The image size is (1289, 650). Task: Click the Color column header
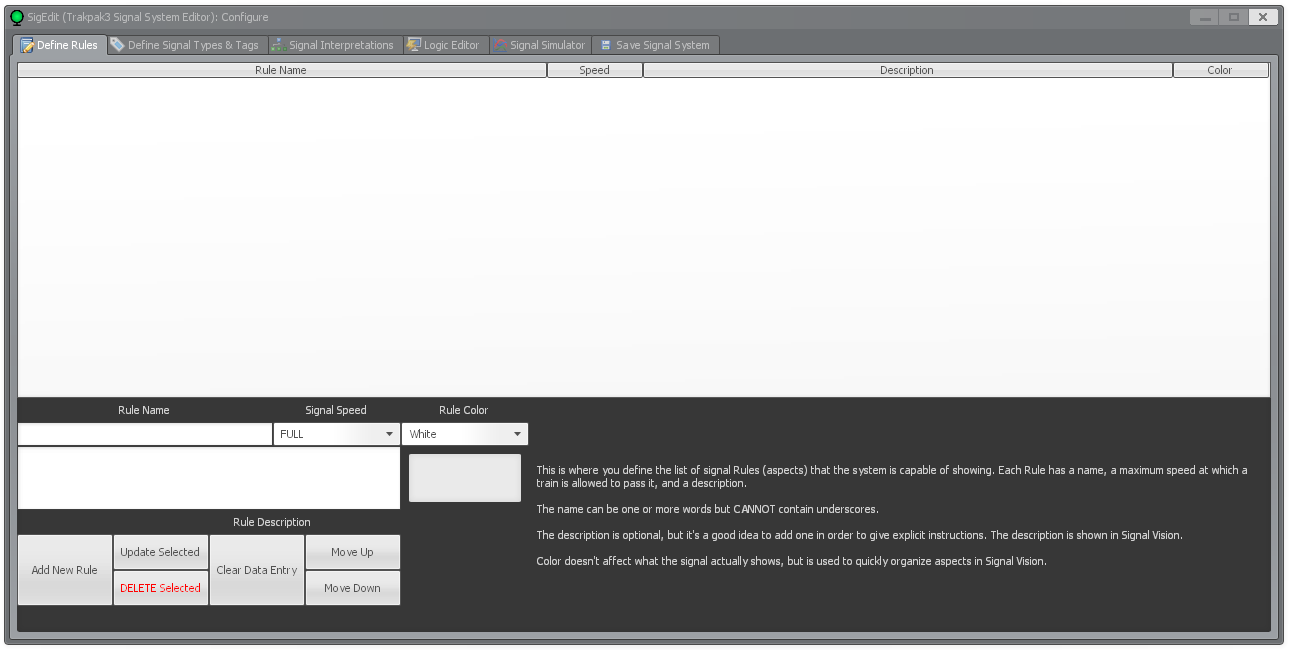click(x=1220, y=70)
